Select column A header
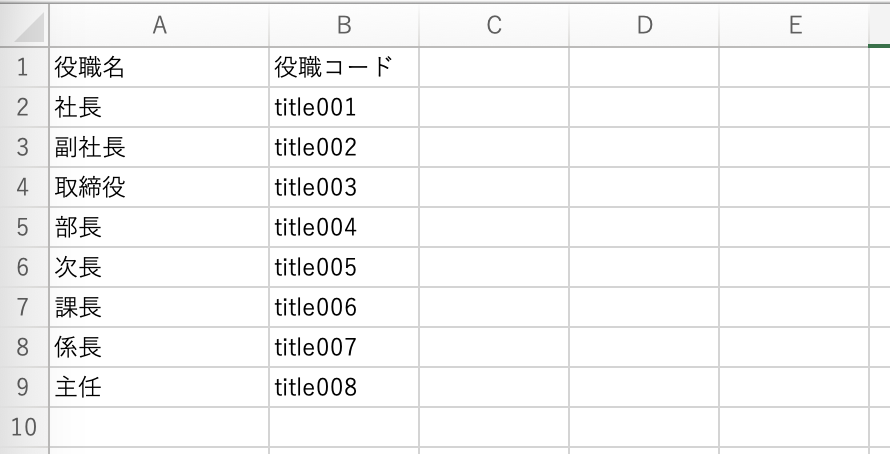Screen dimensions: 890x454 tap(159, 27)
